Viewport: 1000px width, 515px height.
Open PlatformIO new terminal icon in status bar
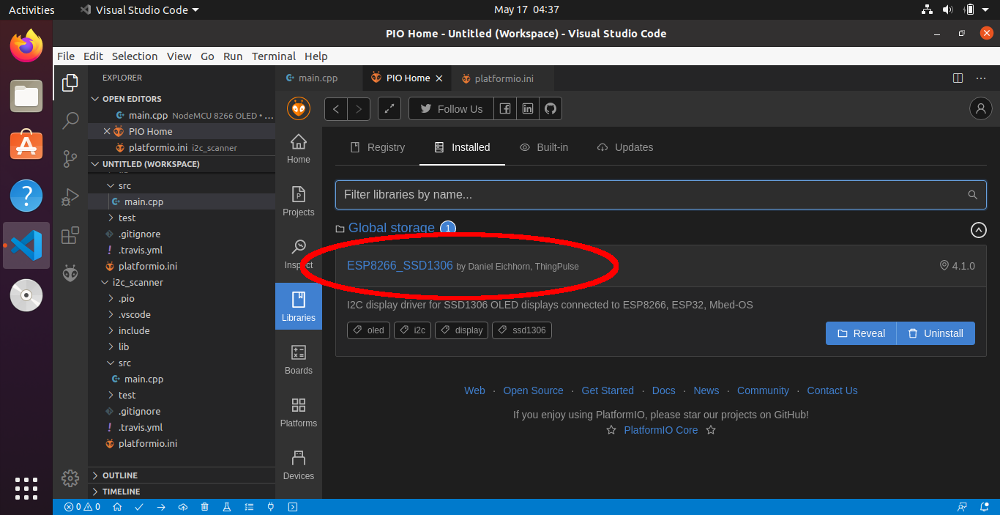point(292,507)
